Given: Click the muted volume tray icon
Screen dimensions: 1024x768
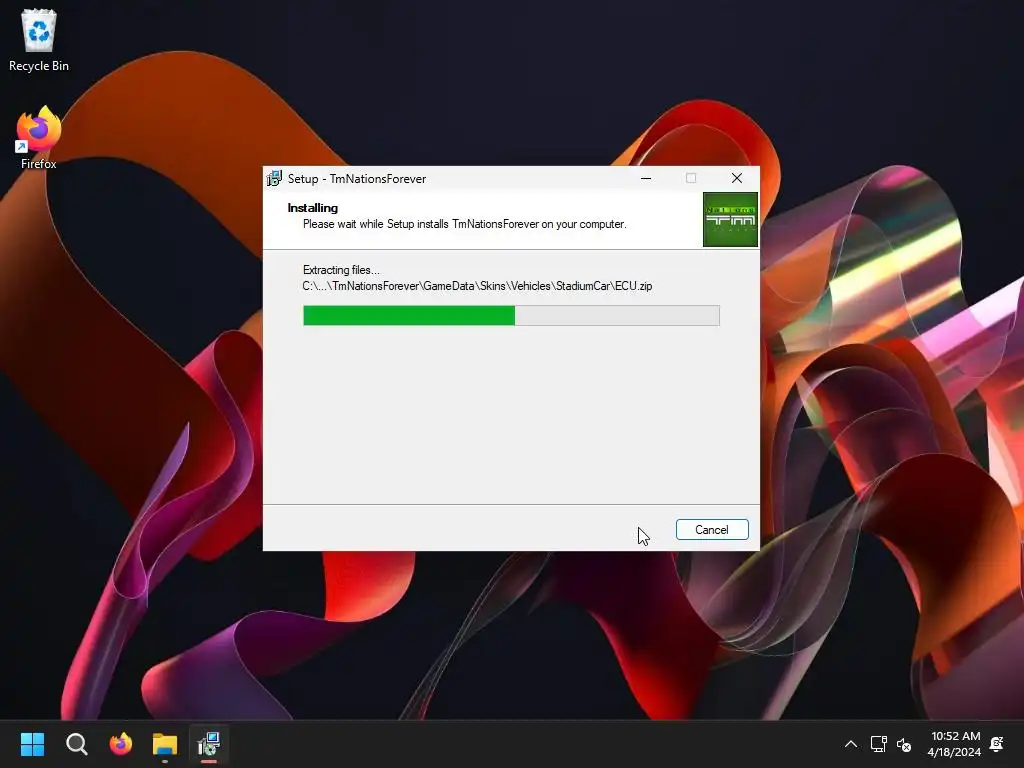Looking at the screenshot, I should point(904,744).
